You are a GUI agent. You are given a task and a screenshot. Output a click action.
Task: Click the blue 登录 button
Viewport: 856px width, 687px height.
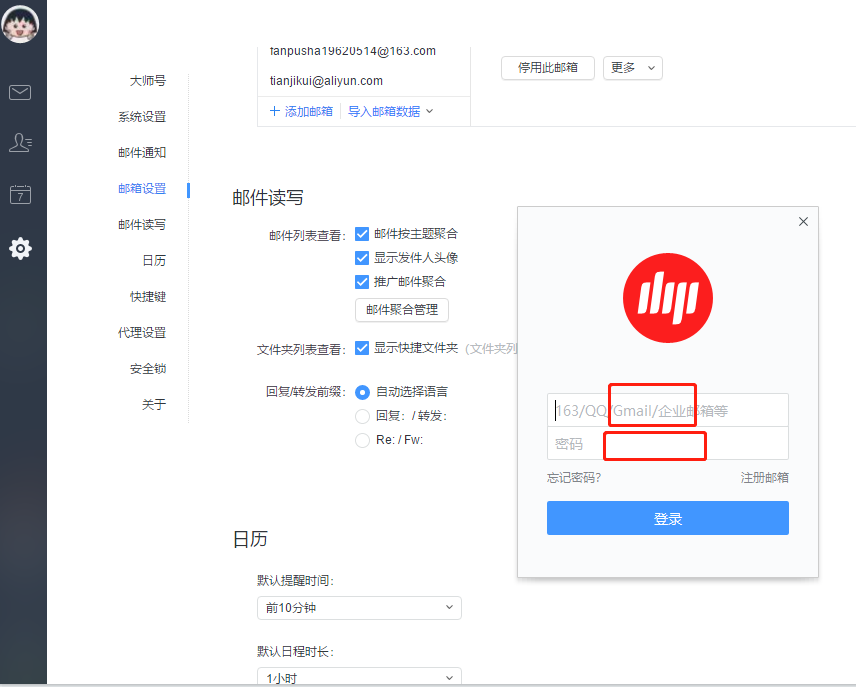tap(667, 519)
